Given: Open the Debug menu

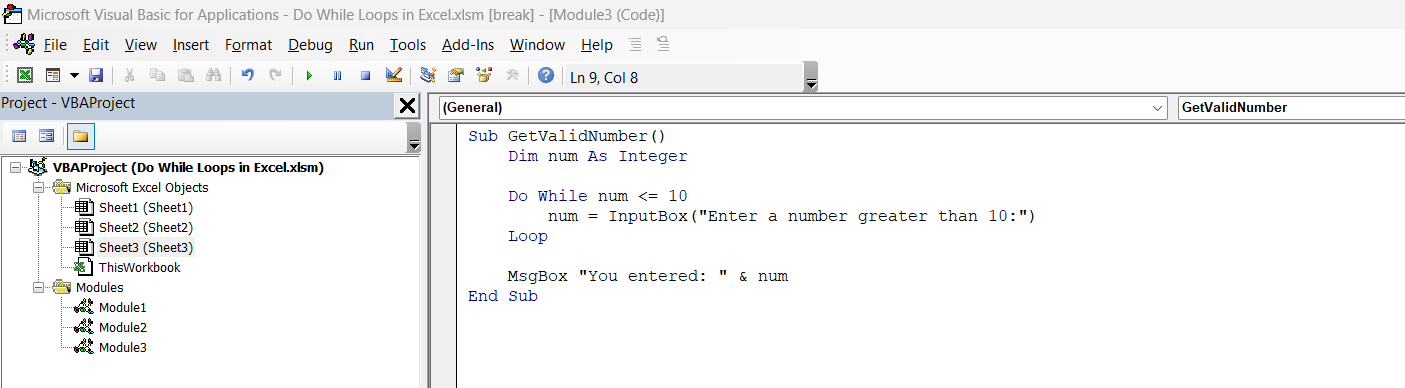Looking at the screenshot, I should pos(310,45).
